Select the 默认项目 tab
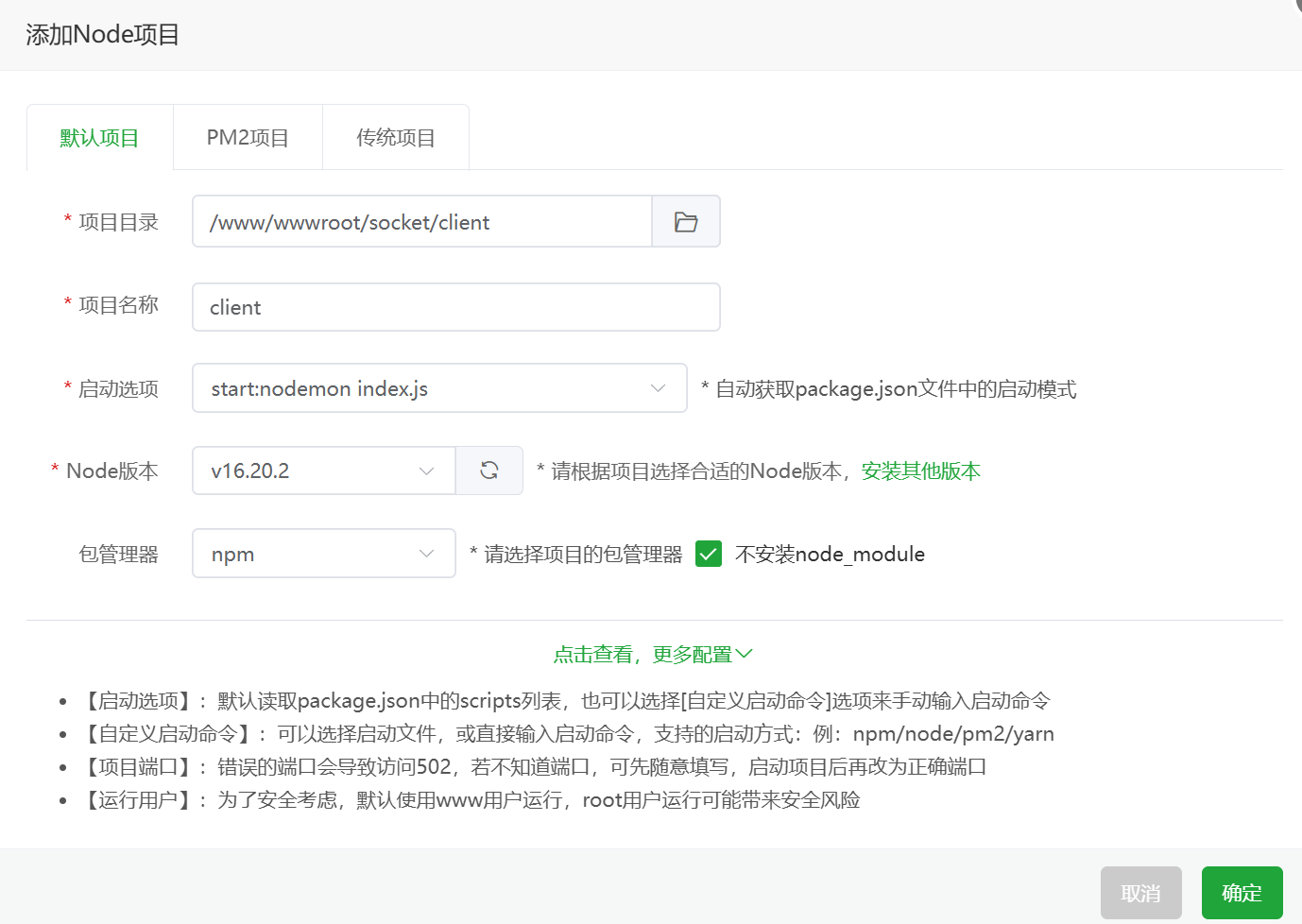This screenshot has width=1302, height=924. pos(99,138)
